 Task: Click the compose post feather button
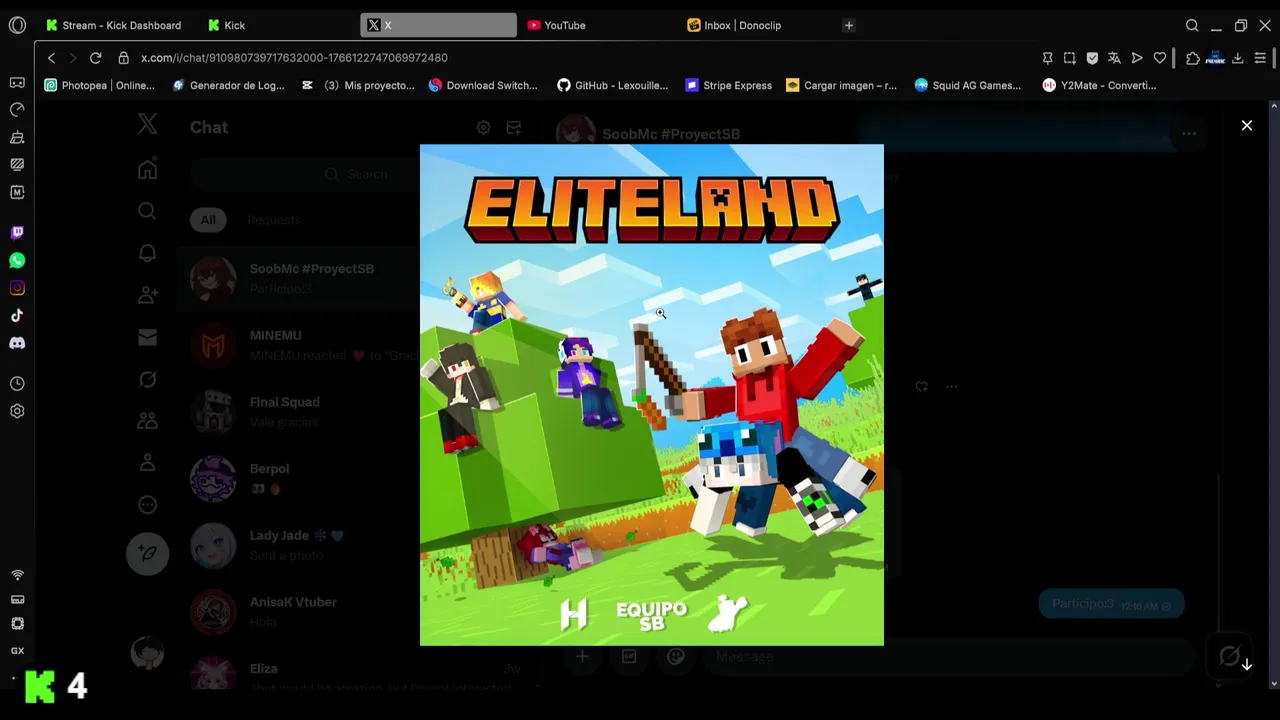pyautogui.click(x=147, y=553)
